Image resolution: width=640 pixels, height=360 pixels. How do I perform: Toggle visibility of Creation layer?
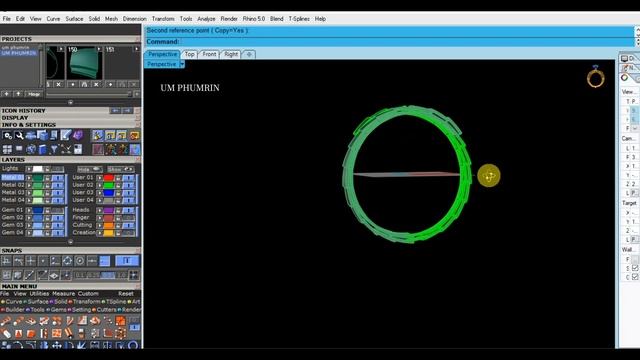point(128,233)
